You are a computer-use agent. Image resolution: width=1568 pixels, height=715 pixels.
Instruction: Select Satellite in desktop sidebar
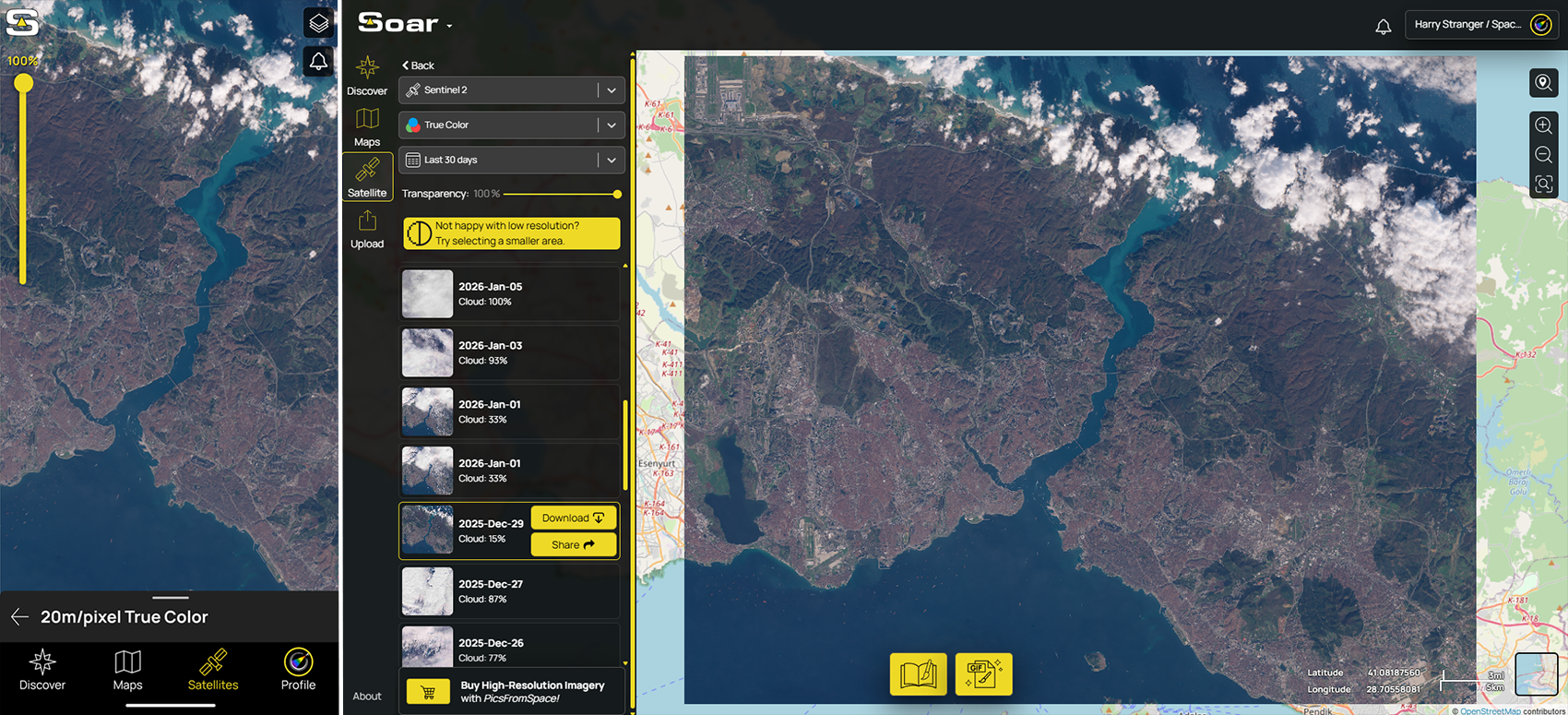367,176
